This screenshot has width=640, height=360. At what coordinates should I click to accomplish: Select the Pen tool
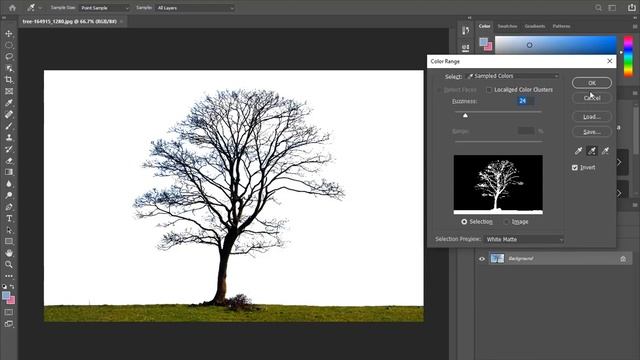coord(9,207)
